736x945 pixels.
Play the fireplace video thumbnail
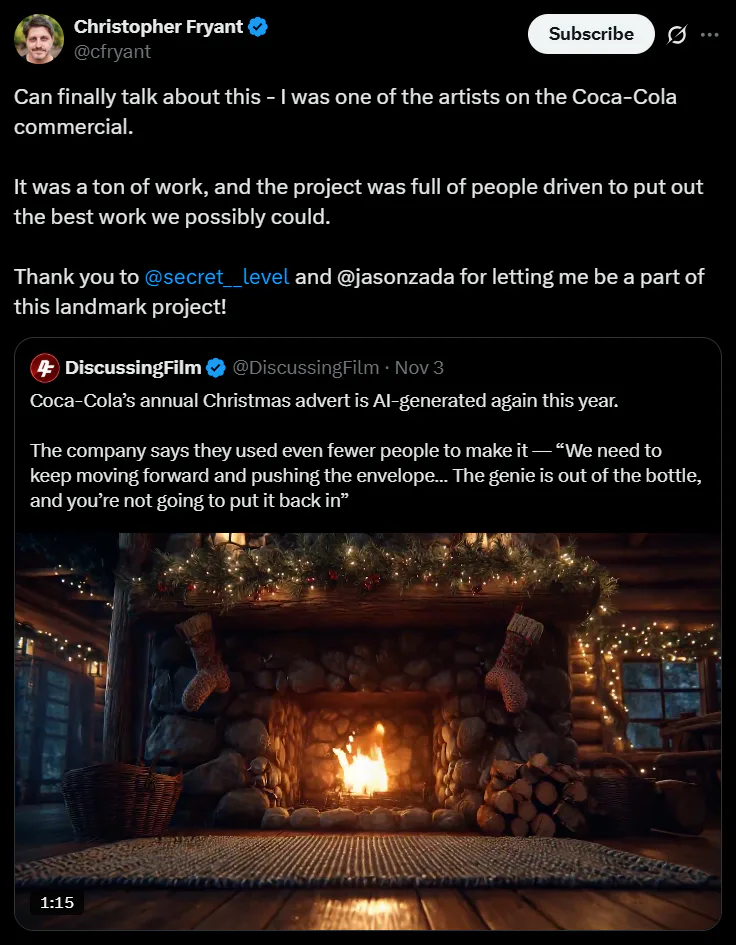[x=367, y=730]
